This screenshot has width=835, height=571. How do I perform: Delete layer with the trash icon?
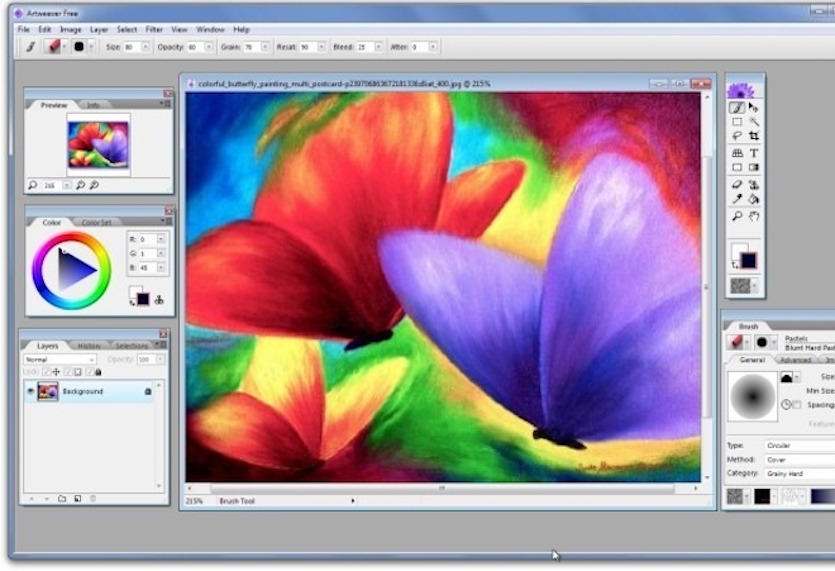tap(93, 499)
